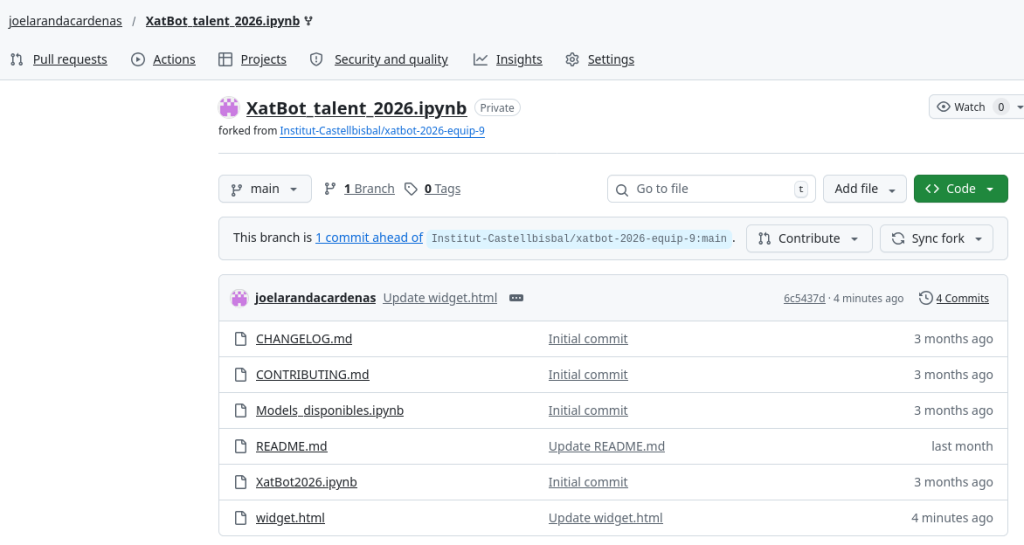The width and height of the screenshot is (1024, 545).
Task: Open the 4 Commits history
Action: (954, 298)
